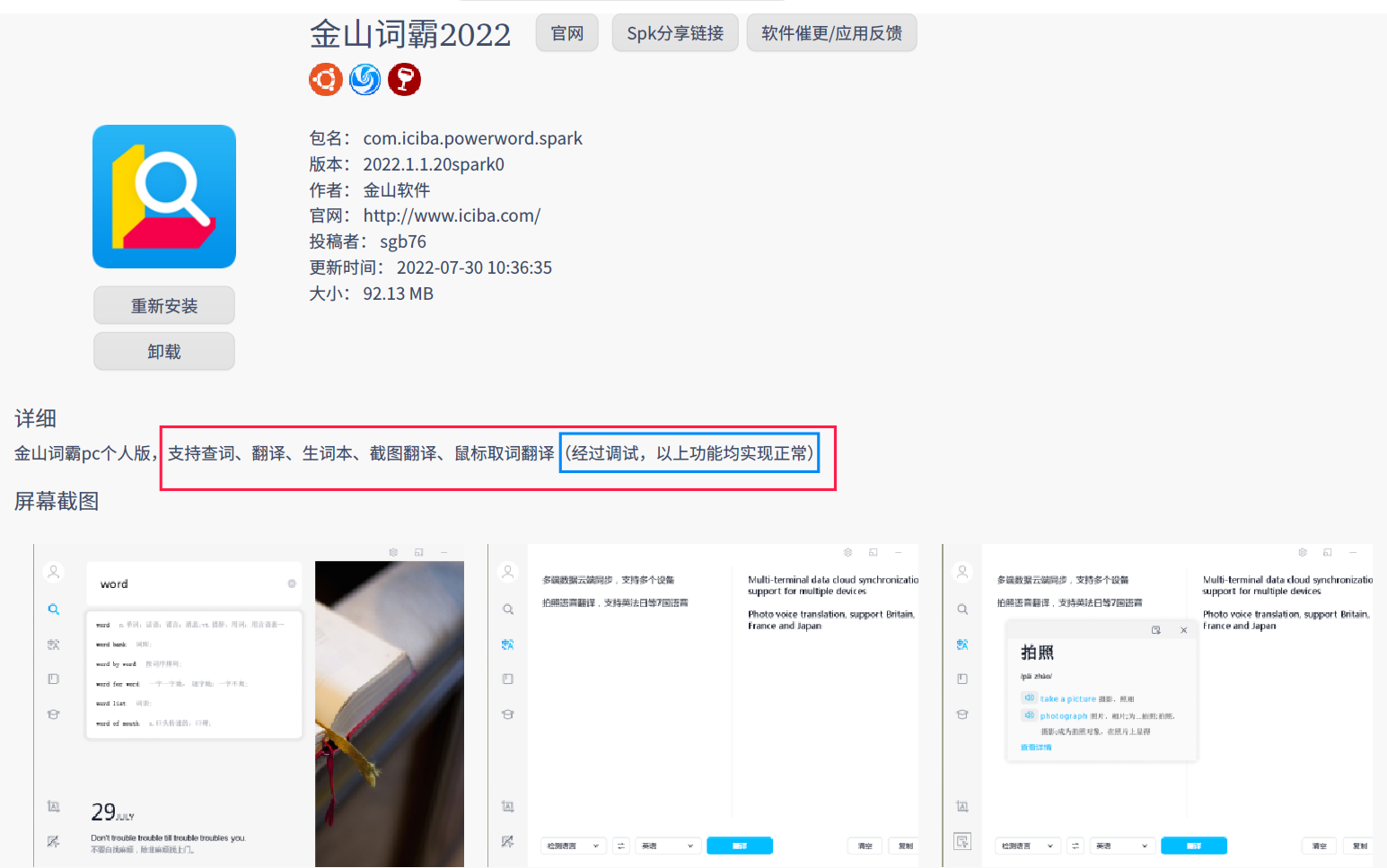Open the http://www.iciba.com/ link
The image size is (1387, 868).
pyautogui.click(x=451, y=215)
